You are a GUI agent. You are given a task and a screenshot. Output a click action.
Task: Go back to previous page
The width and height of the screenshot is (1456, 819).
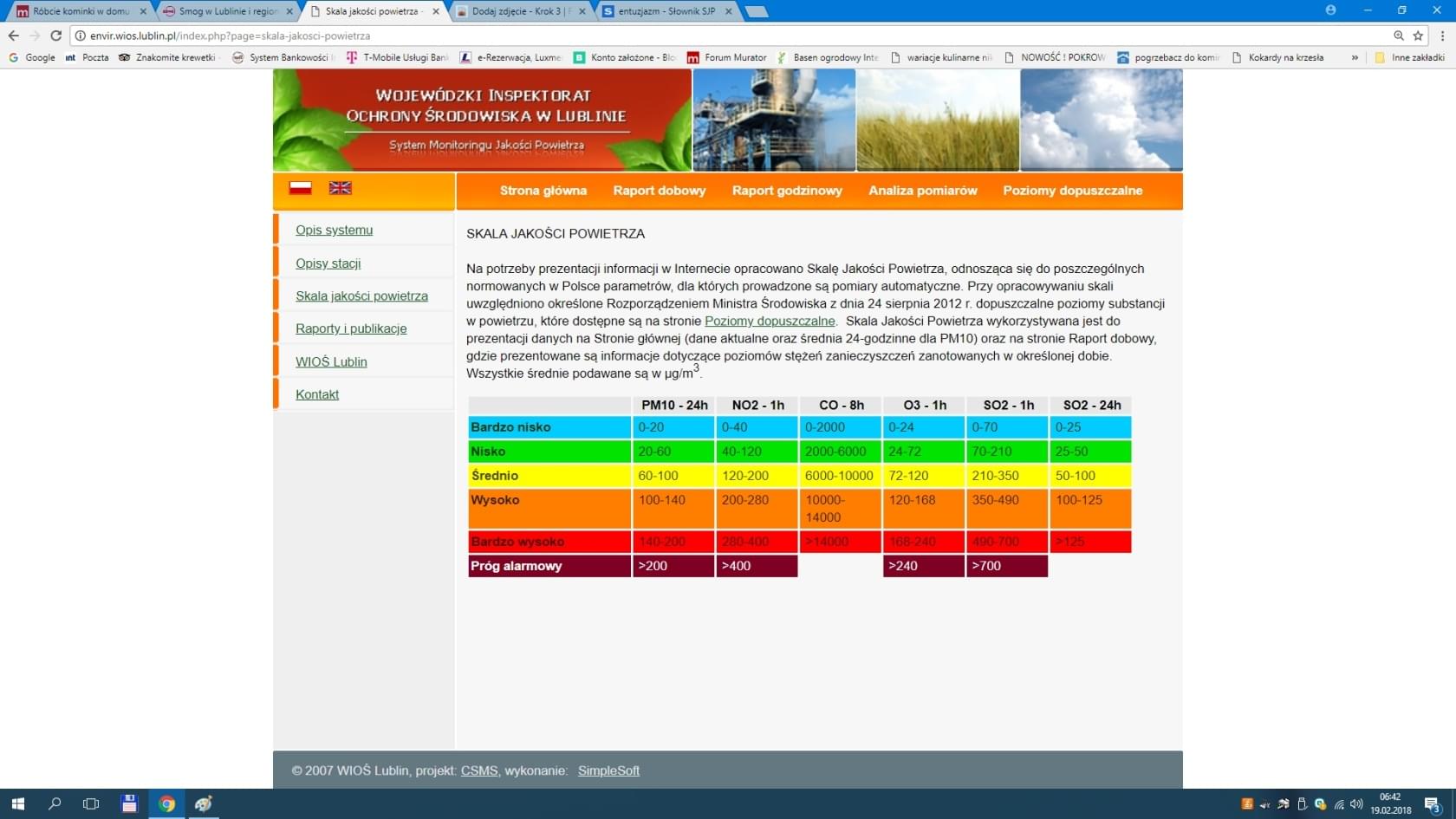coord(13,36)
